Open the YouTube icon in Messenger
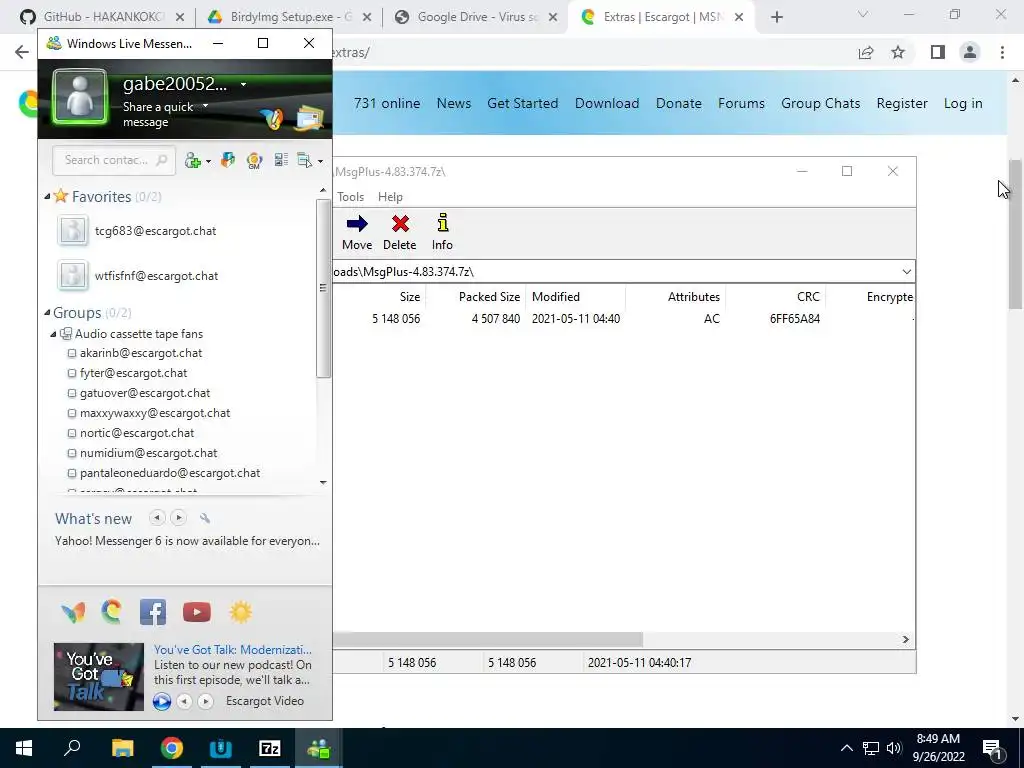Image resolution: width=1024 pixels, height=768 pixels. (x=197, y=612)
